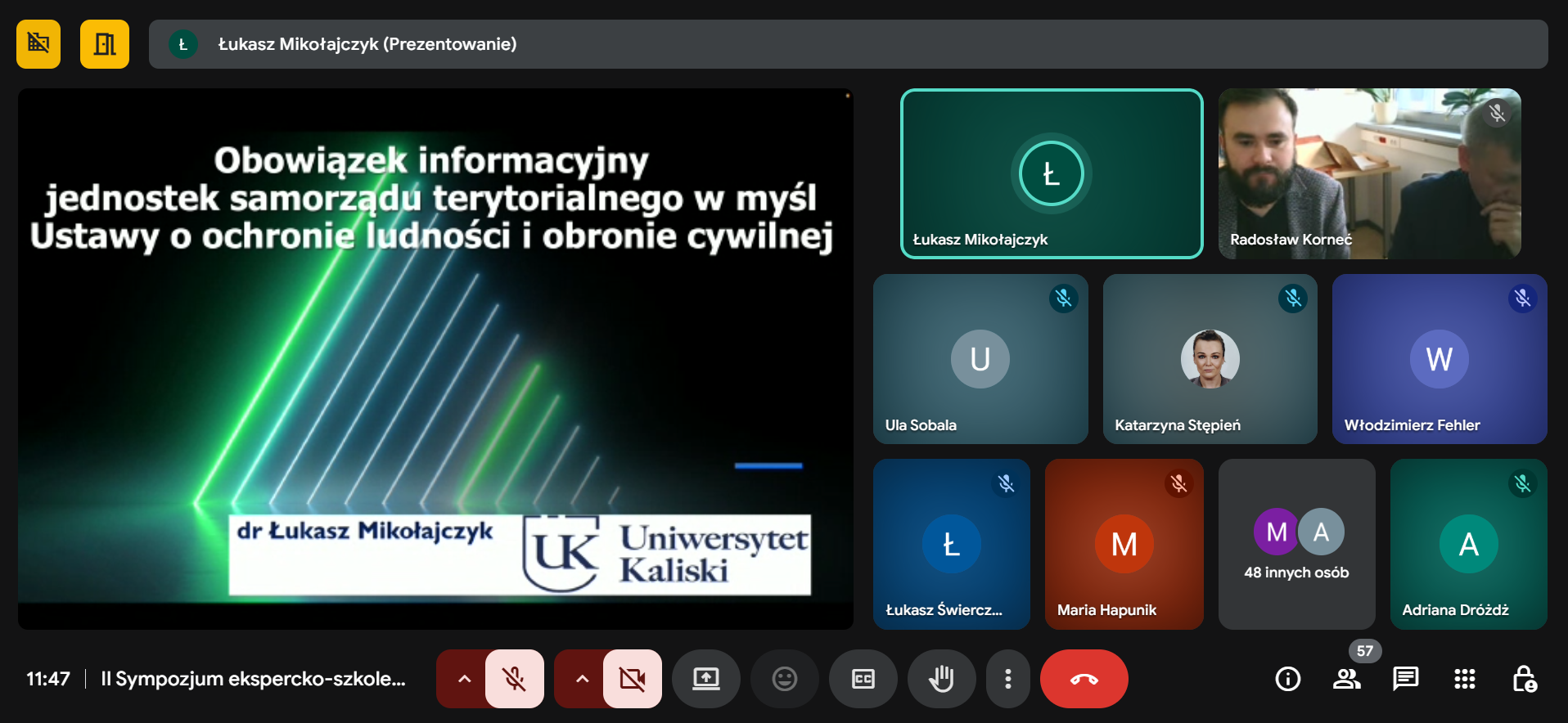Expand audio settings arrow next to microphone
The height and width of the screenshot is (723, 1568).
(463, 679)
